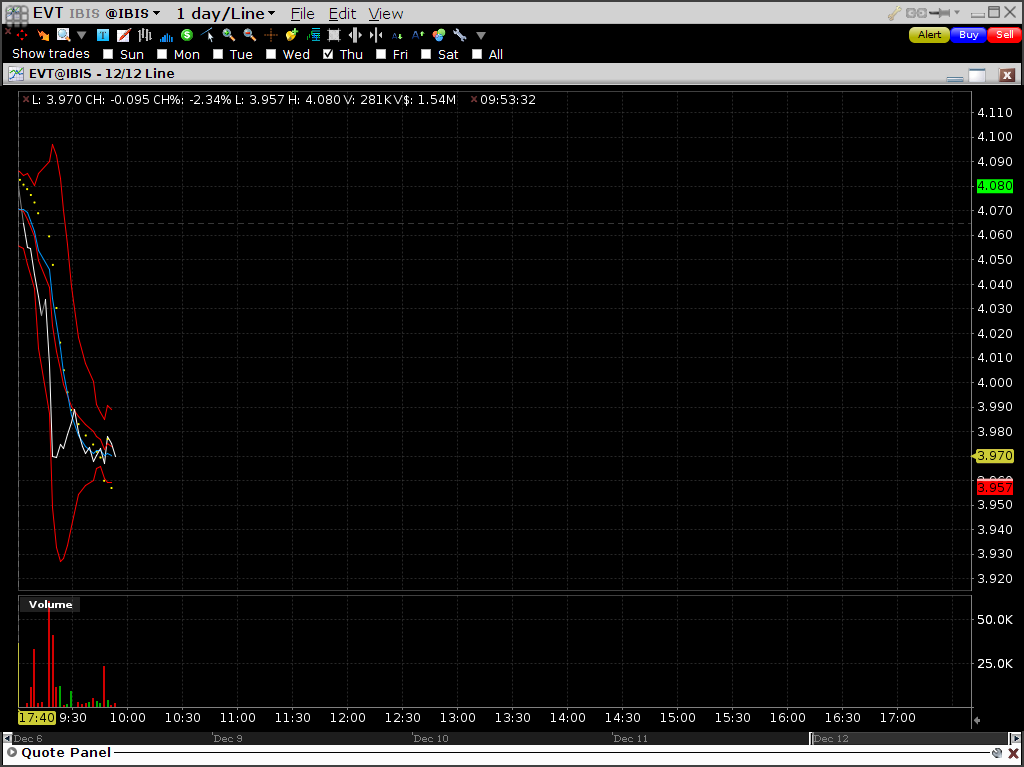Click the yellow 17:40 time label

pyautogui.click(x=37, y=717)
